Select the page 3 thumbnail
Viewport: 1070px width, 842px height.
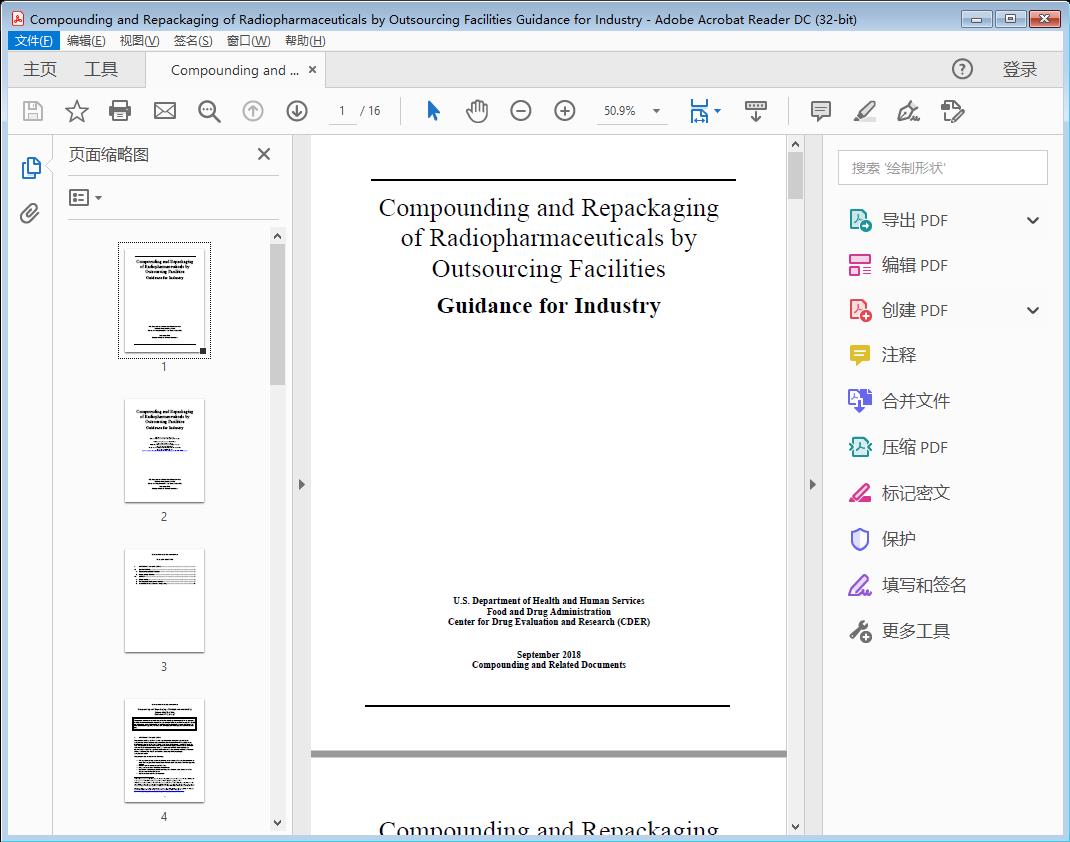[x=163, y=601]
